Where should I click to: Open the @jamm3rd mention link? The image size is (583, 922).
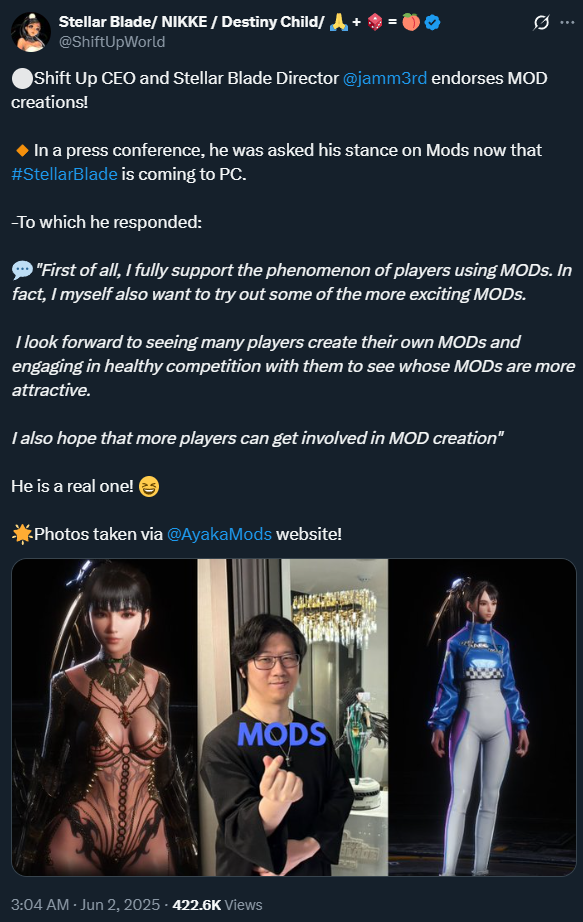(385, 78)
